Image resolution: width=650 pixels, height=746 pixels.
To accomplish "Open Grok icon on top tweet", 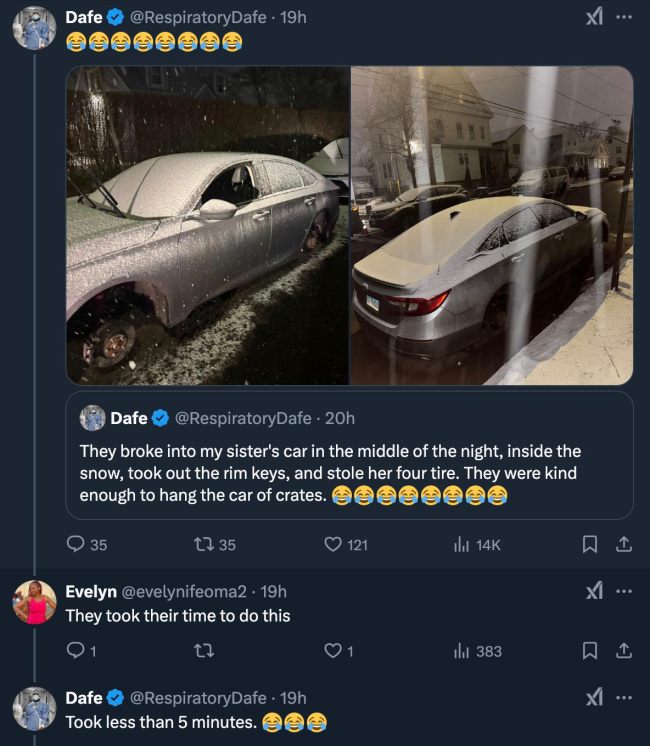I will tap(594, 18).
